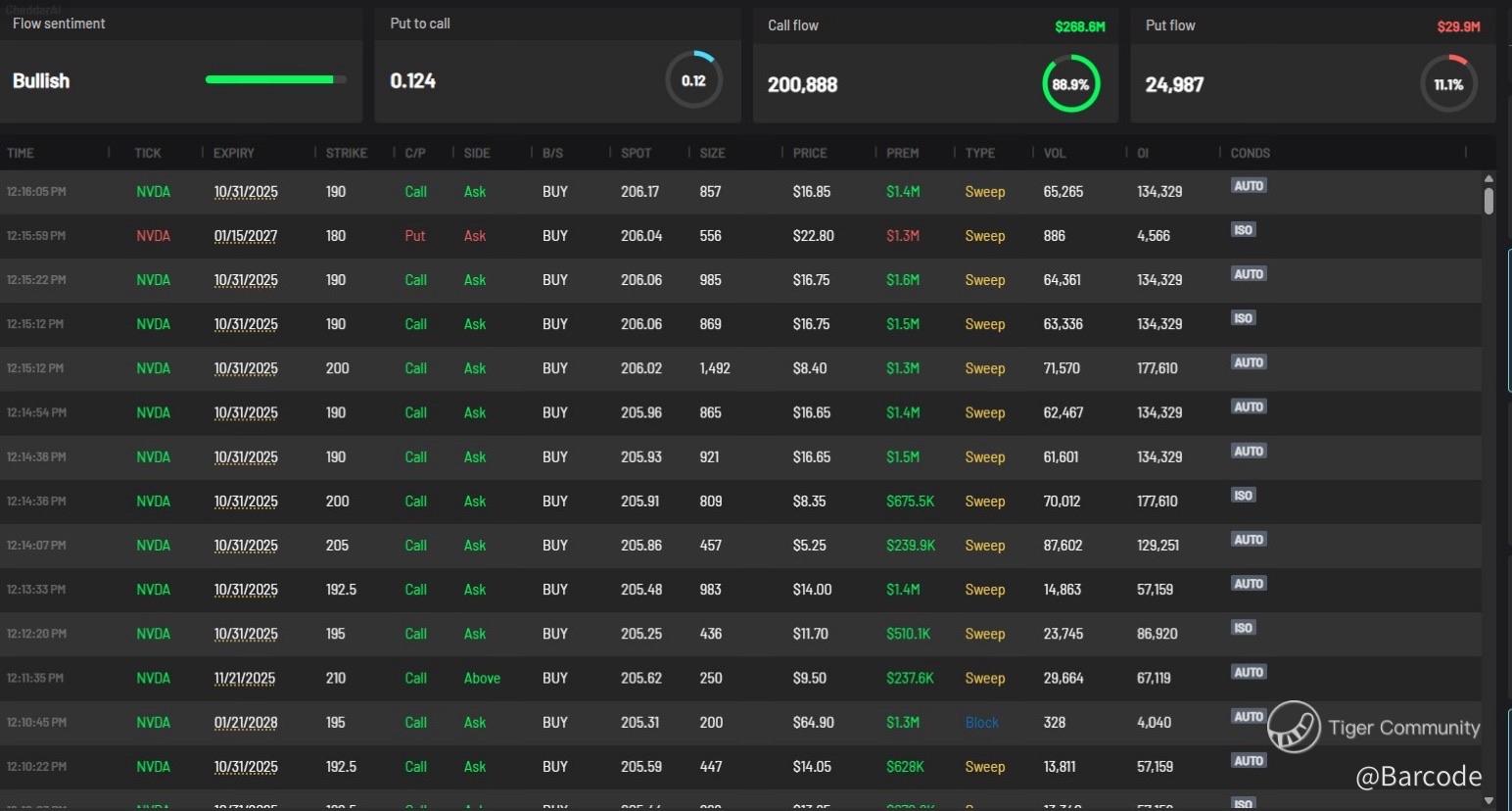
Task: Click the PREM column header
Action: pos(903,153)
